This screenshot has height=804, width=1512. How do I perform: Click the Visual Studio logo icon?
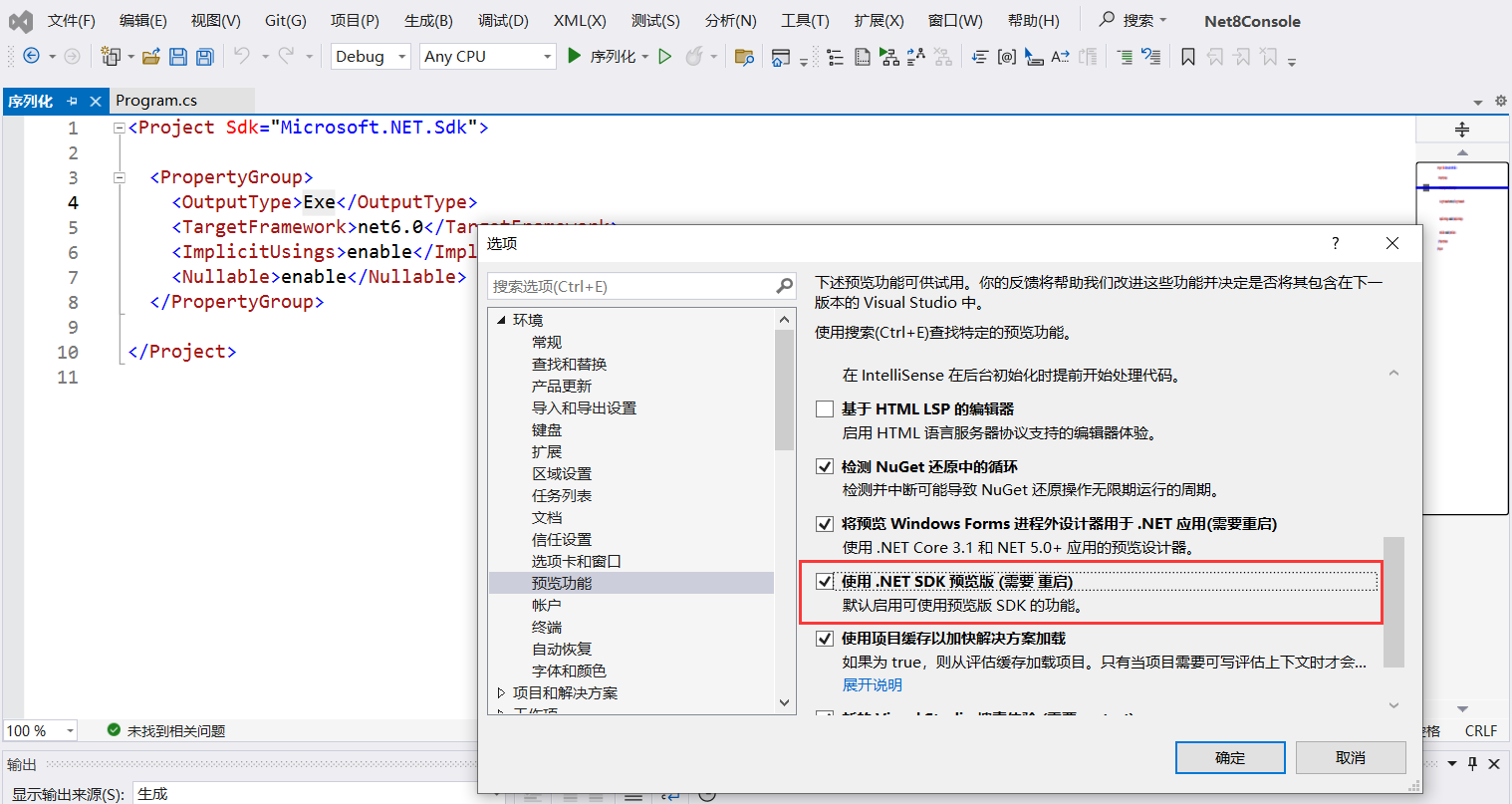tap(21, 21)
